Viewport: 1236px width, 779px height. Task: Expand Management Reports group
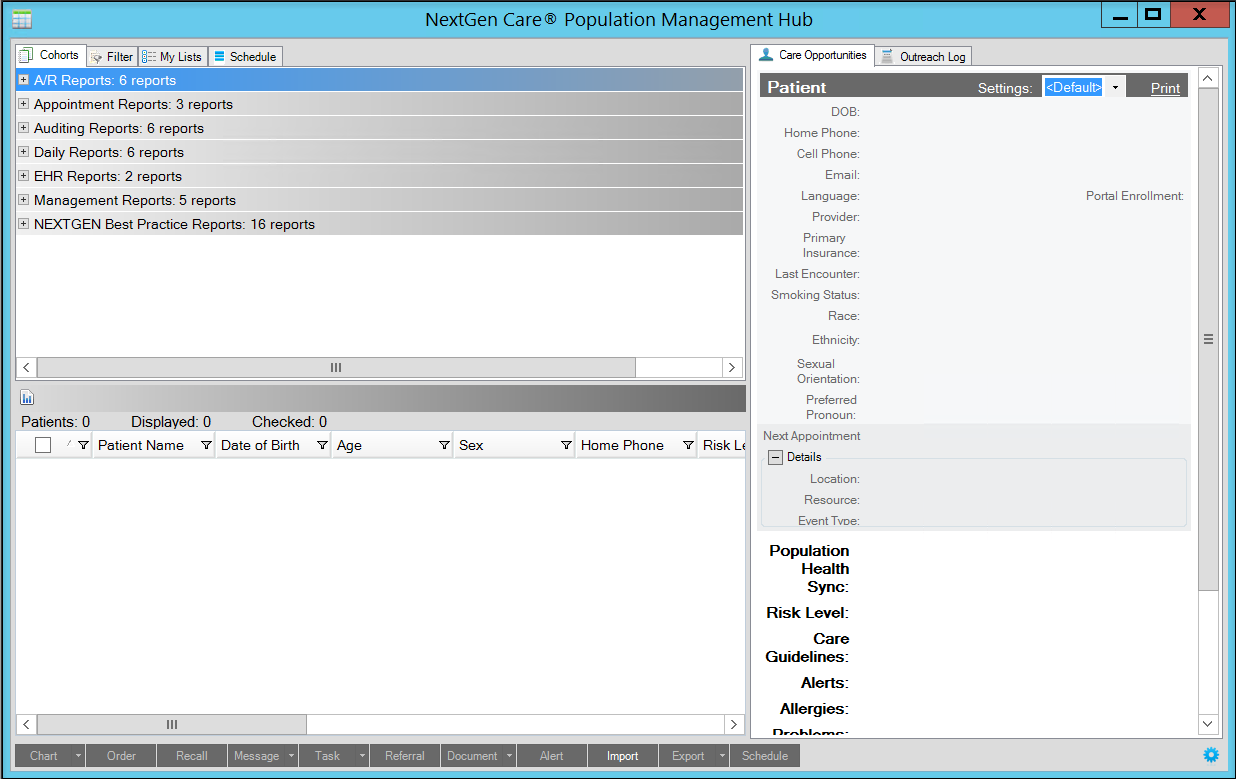click(23, 200)
